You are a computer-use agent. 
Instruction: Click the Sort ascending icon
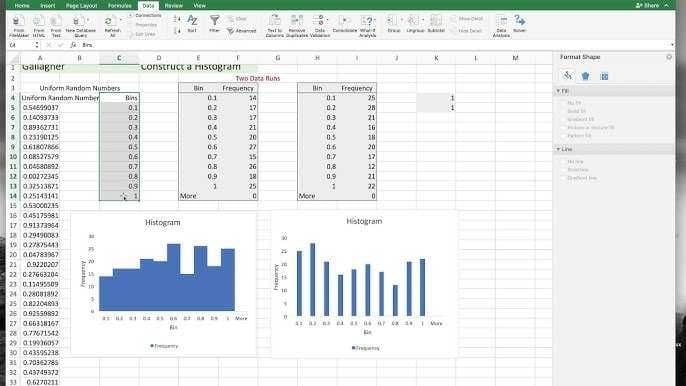click(177, 19)
